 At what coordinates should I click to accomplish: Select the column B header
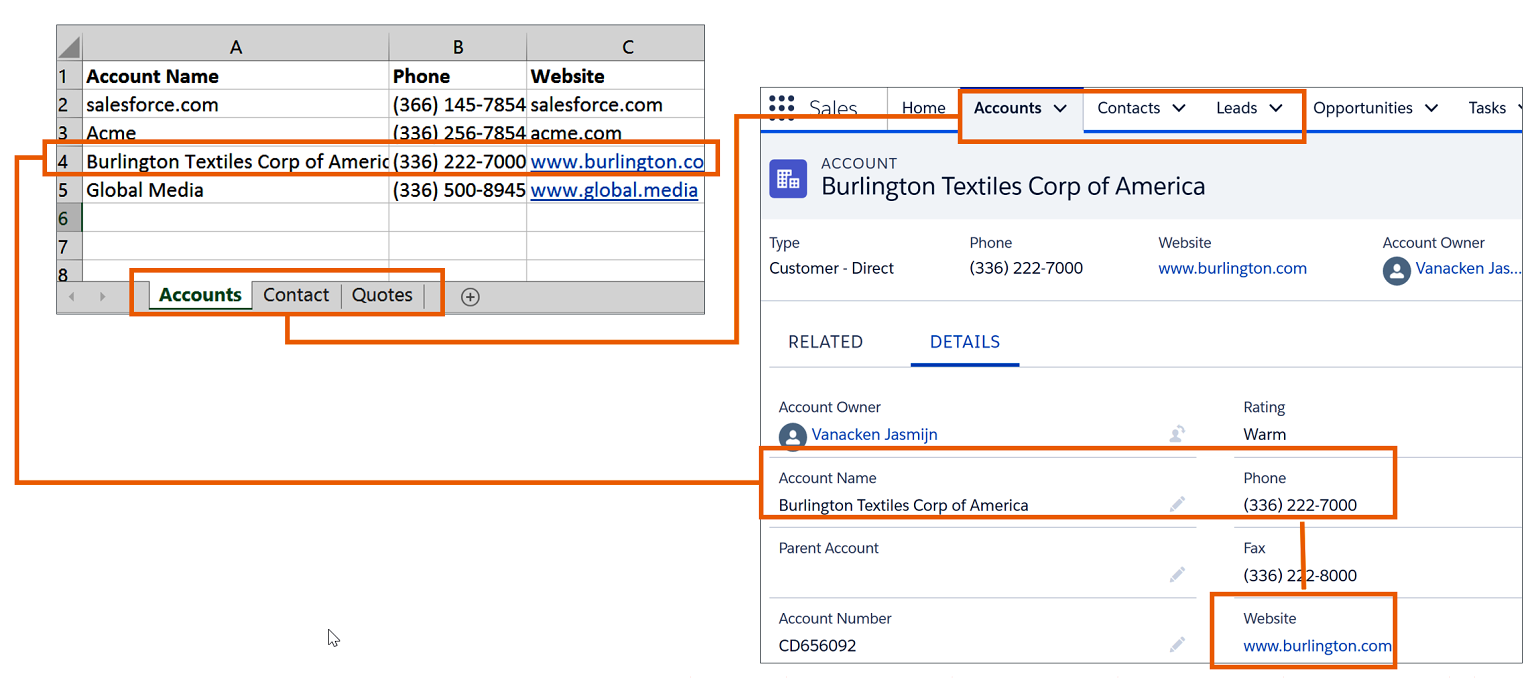coord(457,47)
